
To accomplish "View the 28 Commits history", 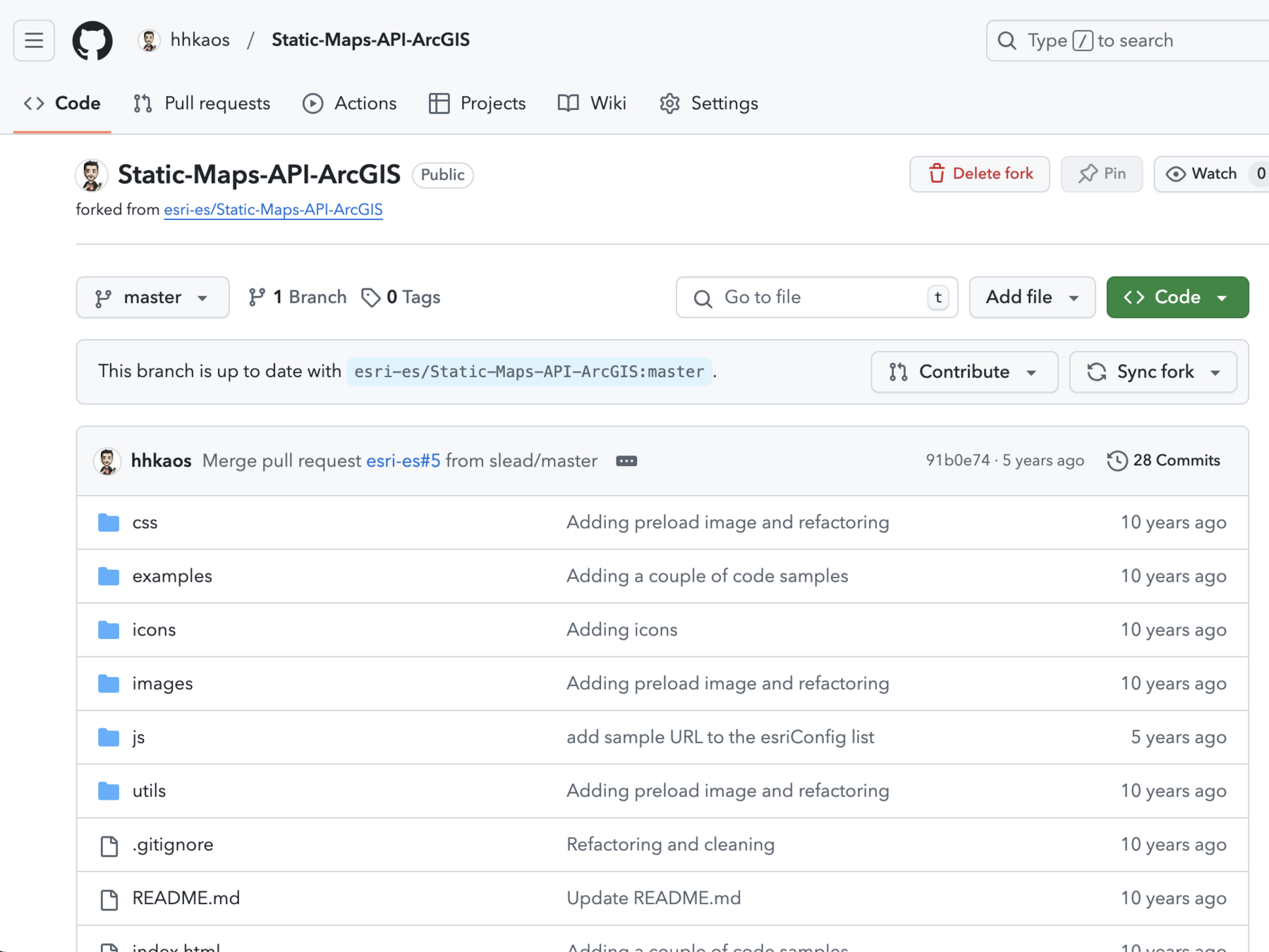I will click(x=1164, y=460).
